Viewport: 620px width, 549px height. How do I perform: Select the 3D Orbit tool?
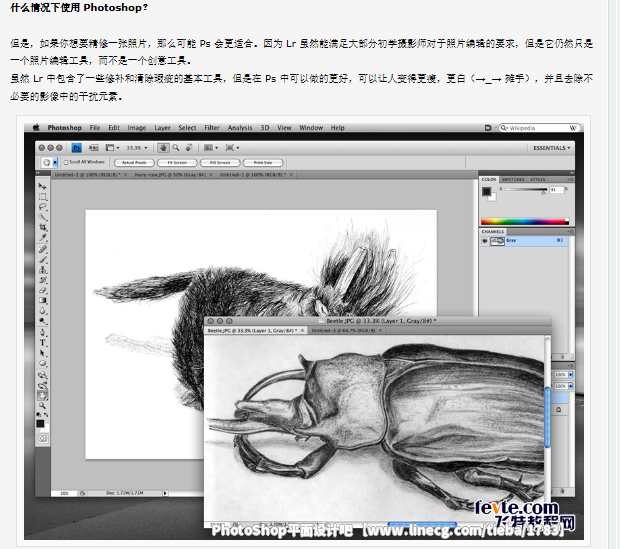click(42, 385)
